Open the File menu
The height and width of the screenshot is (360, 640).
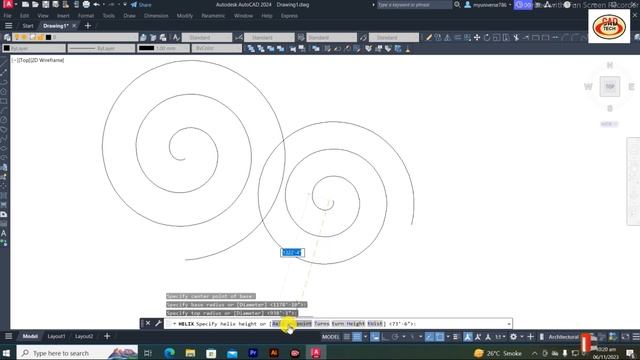point(8,16)
